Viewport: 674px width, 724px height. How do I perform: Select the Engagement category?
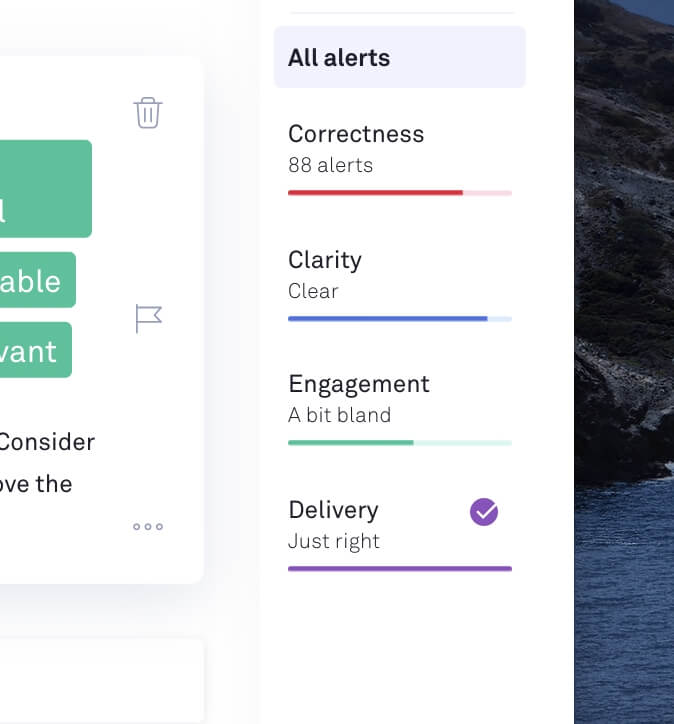tap(359, 384)
